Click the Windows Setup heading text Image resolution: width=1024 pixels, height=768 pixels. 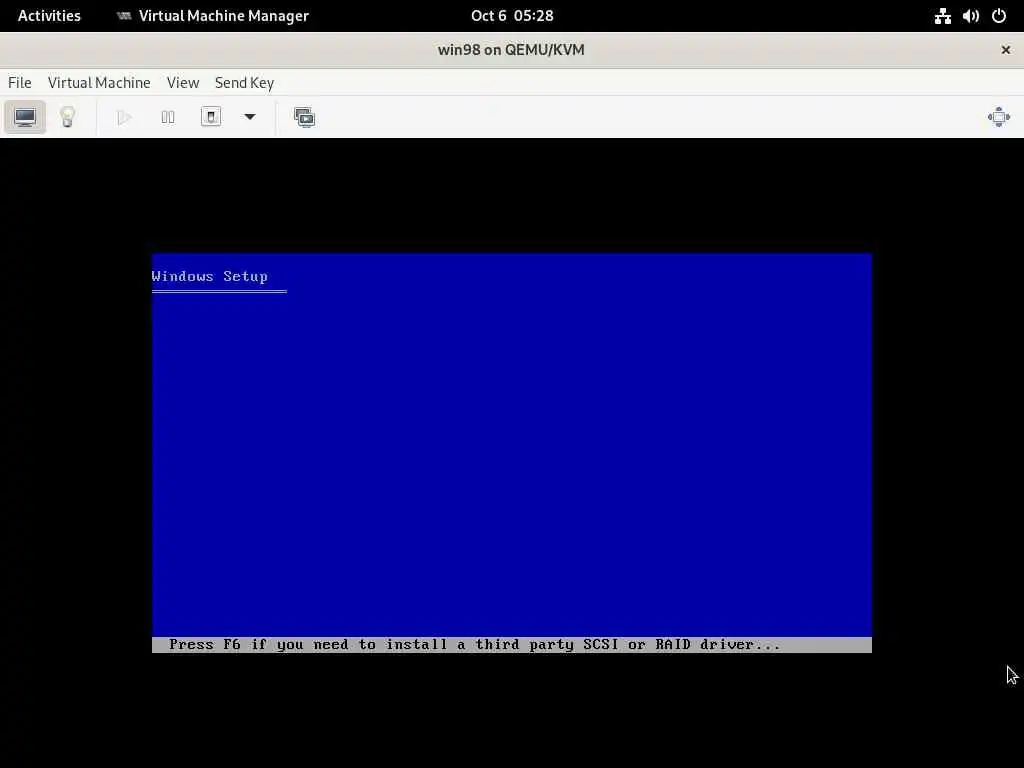click(210, 276)
